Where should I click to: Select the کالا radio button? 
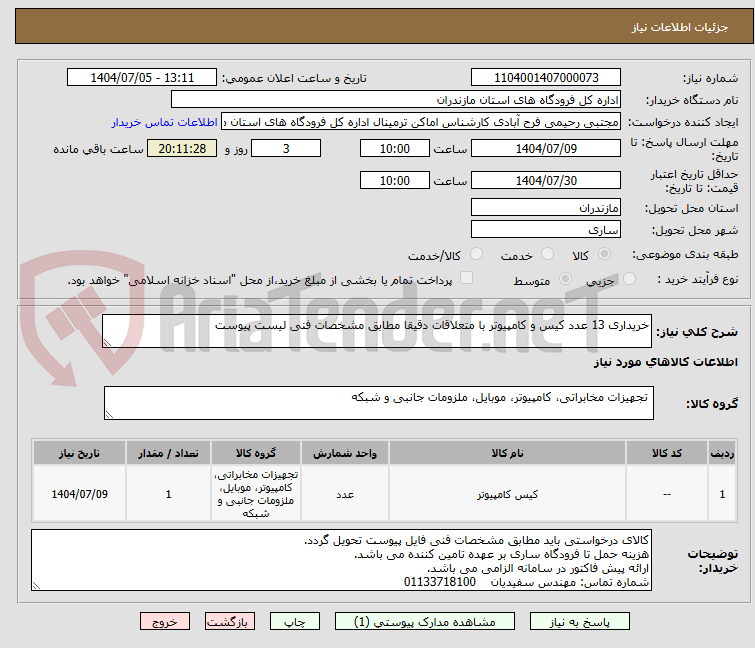(x=604, y=254)
